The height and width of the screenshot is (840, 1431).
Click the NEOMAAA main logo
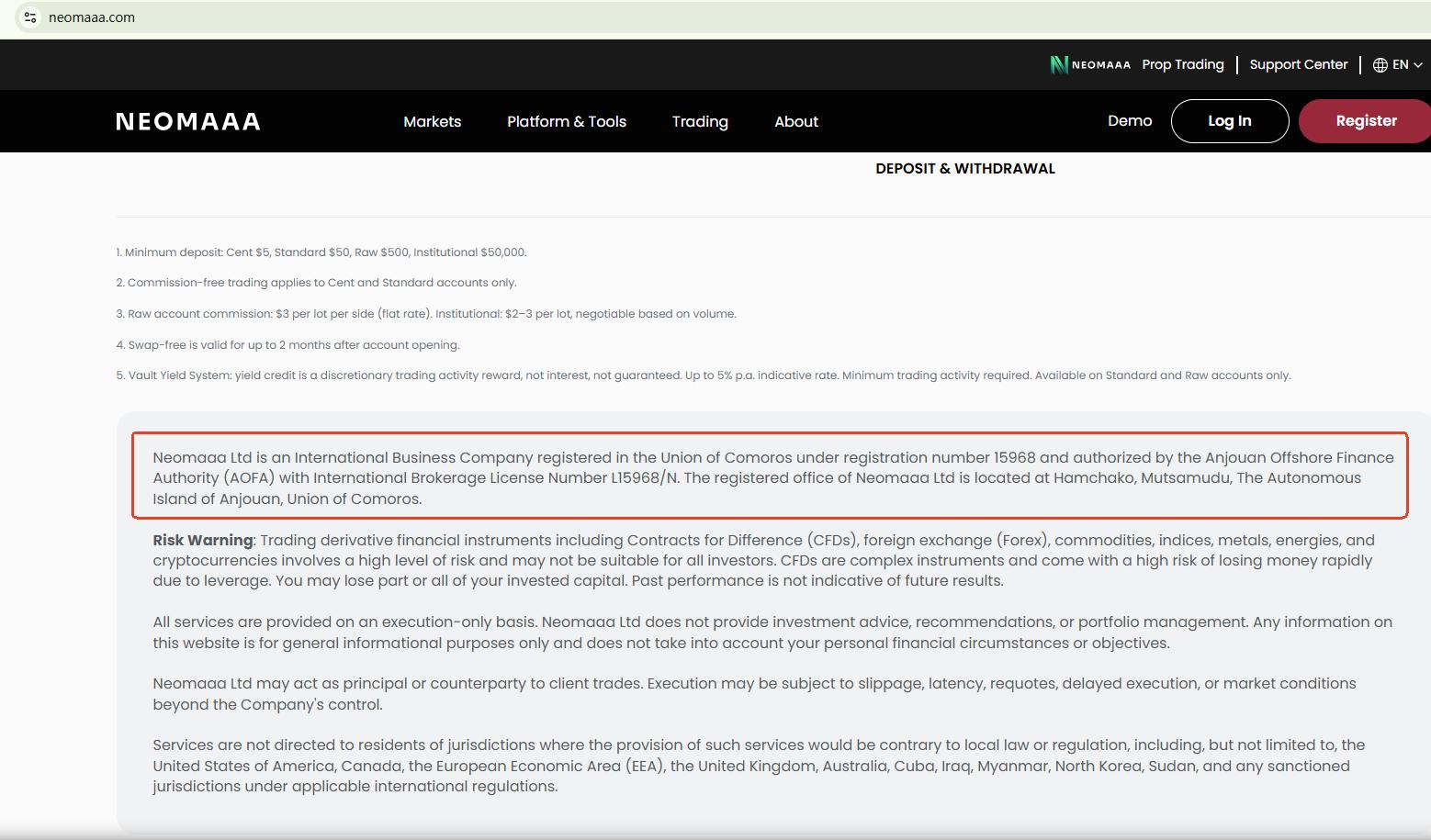(188, 121)
